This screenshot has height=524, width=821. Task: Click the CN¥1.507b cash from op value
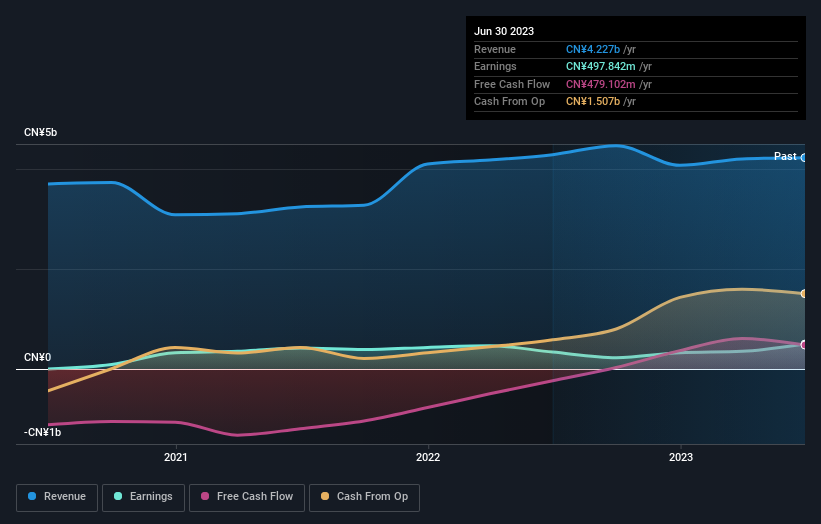point(593,102)
